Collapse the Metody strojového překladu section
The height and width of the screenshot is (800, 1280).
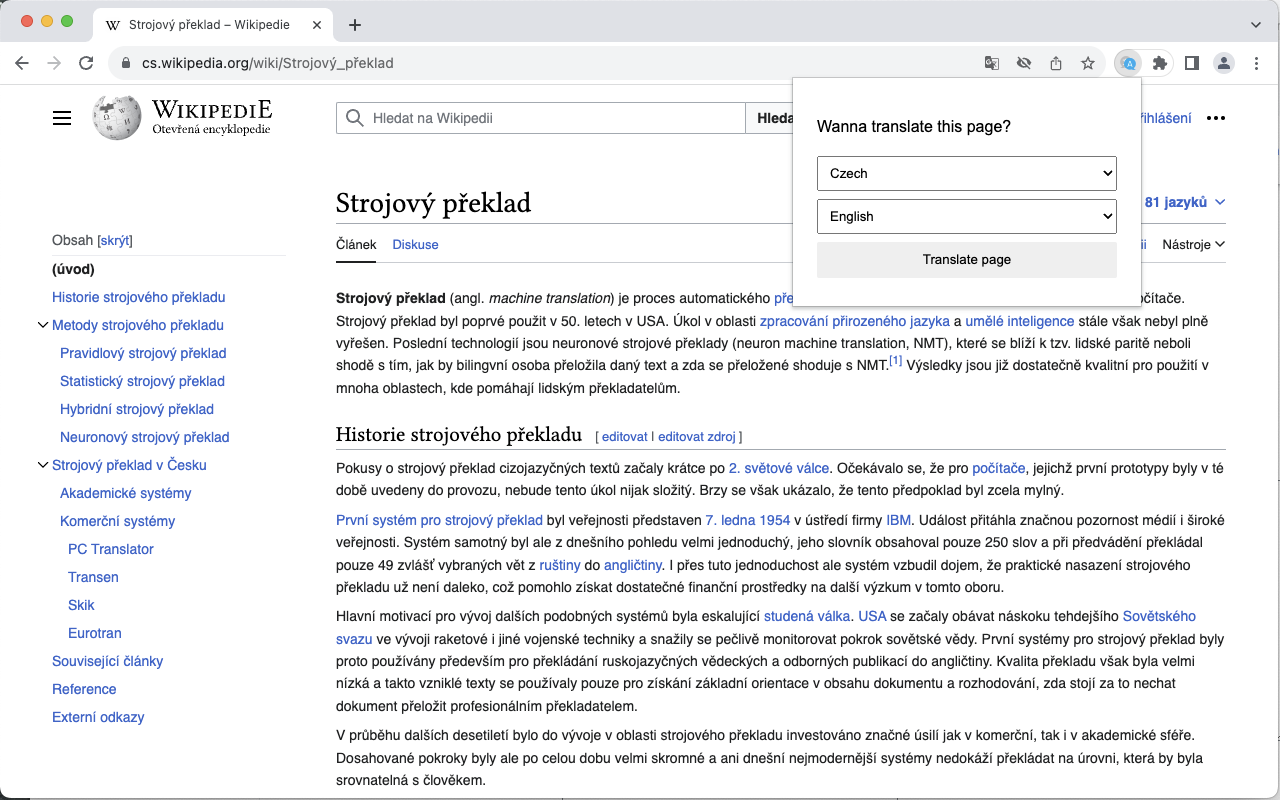pos(43,325)
